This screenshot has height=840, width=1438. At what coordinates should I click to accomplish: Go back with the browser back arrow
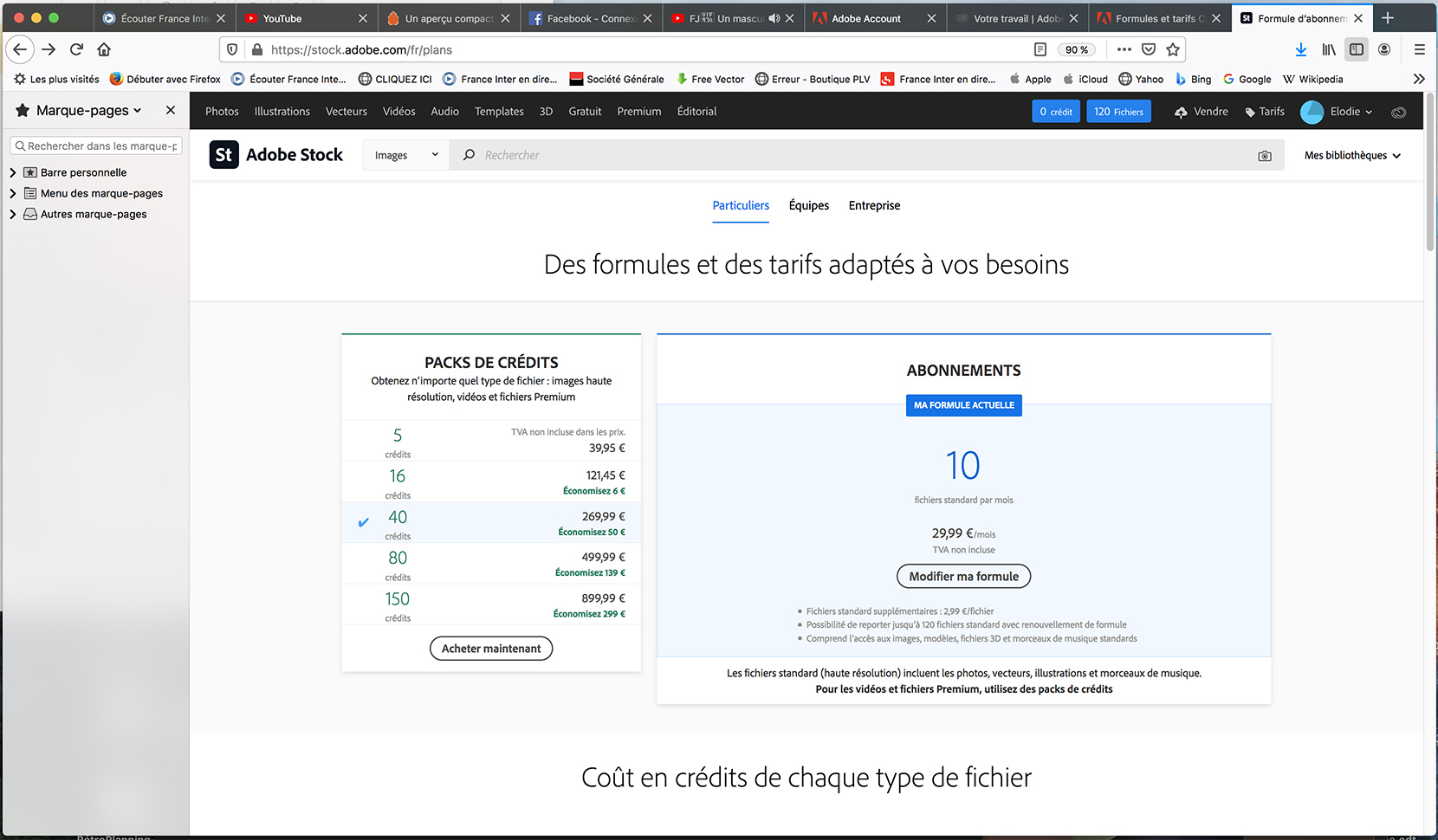[x=21, y=49]
